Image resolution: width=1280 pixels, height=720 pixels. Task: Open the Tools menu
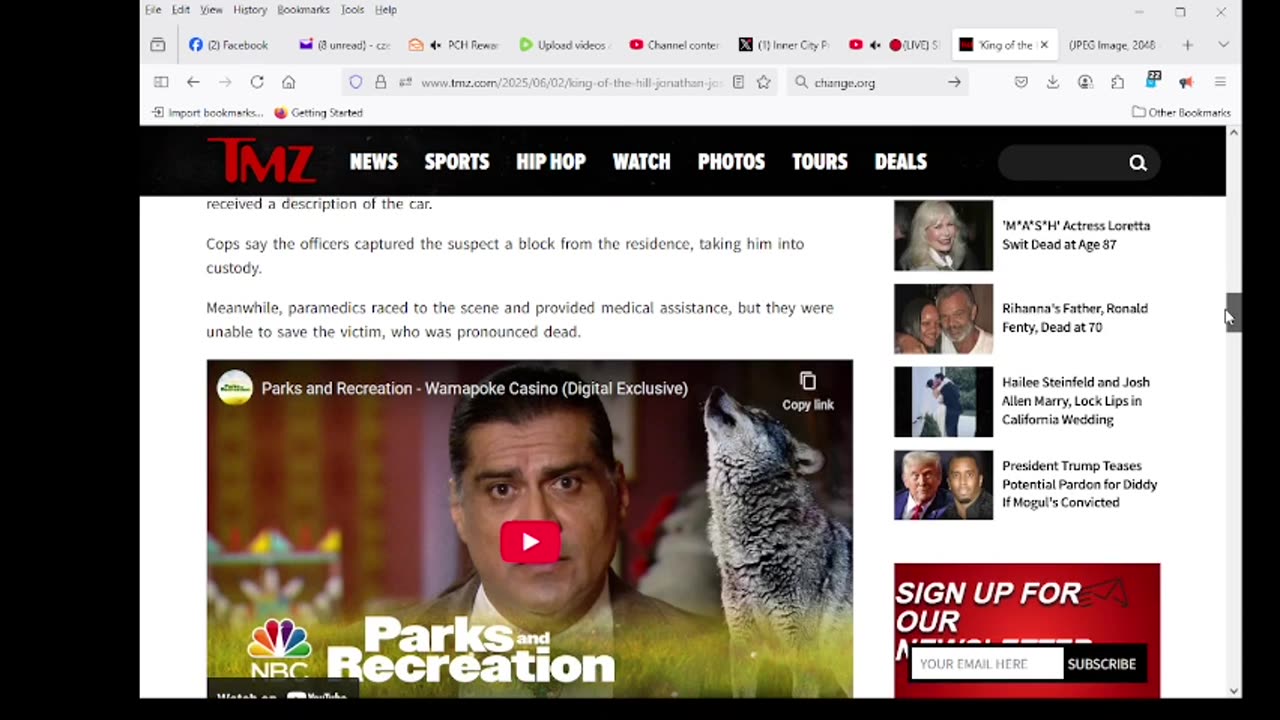352,10
